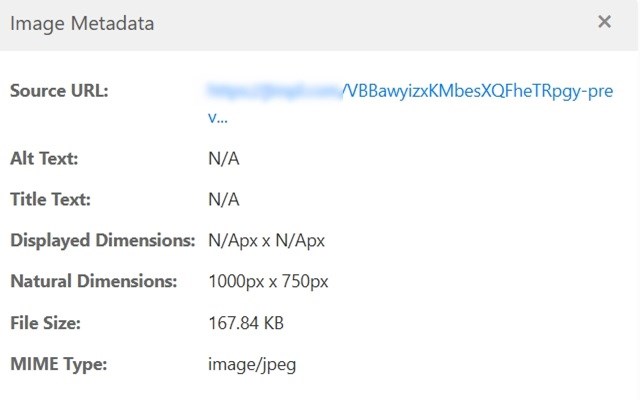Select the Source URL label
The height and width of the screenshot is (400, 640).
click(x=59, y=91)
